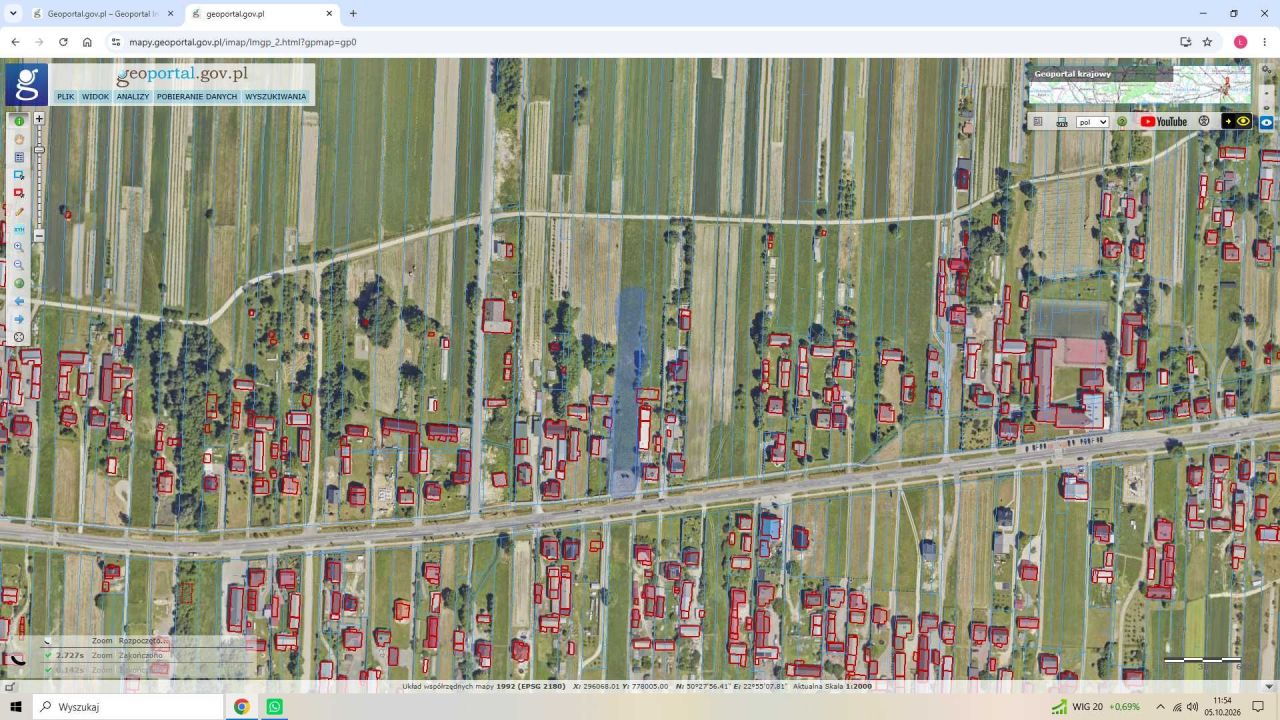
Task: Click the green help question mark icon
Action: (1122, 122)
